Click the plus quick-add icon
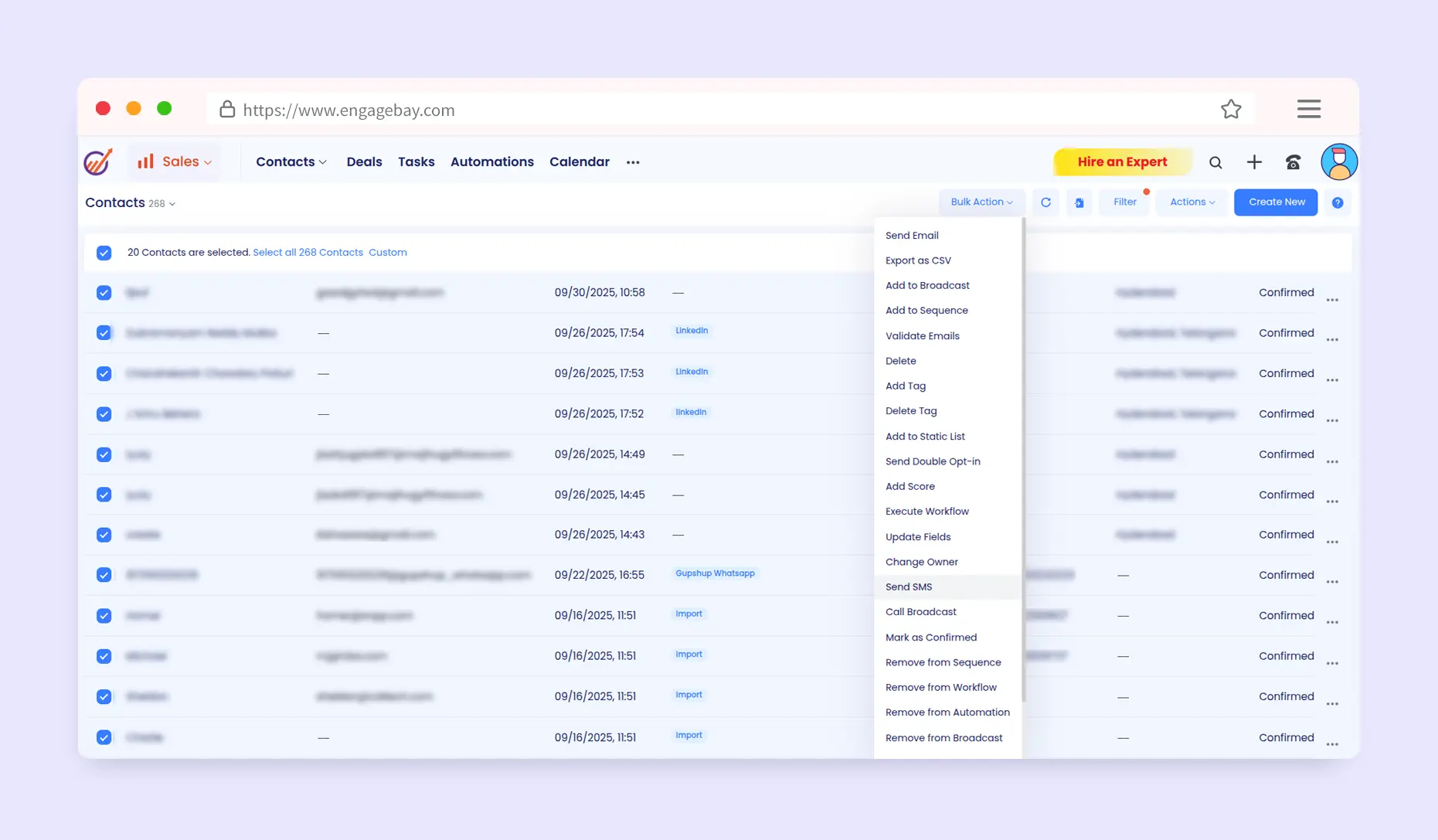 pyautogui.click(x=1254, y=162)
